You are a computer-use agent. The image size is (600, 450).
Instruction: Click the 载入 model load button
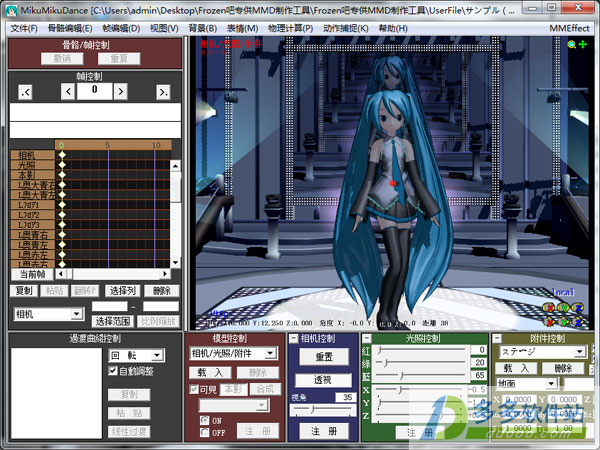210,372
